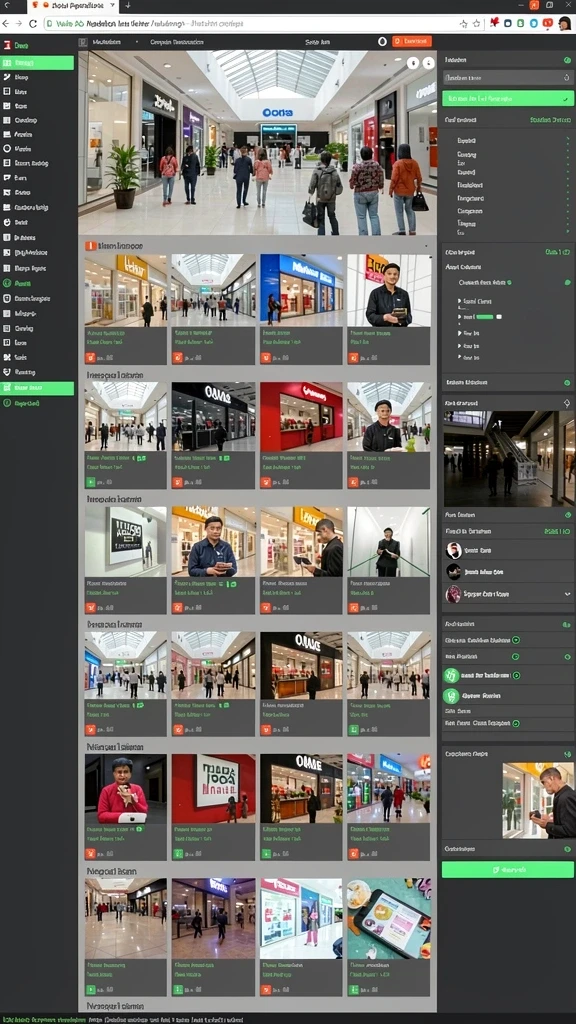The height and width of the screenshot is (1024, 576).
Task: Expand the tree row that has the green bar
Action: tap(460, 317)
